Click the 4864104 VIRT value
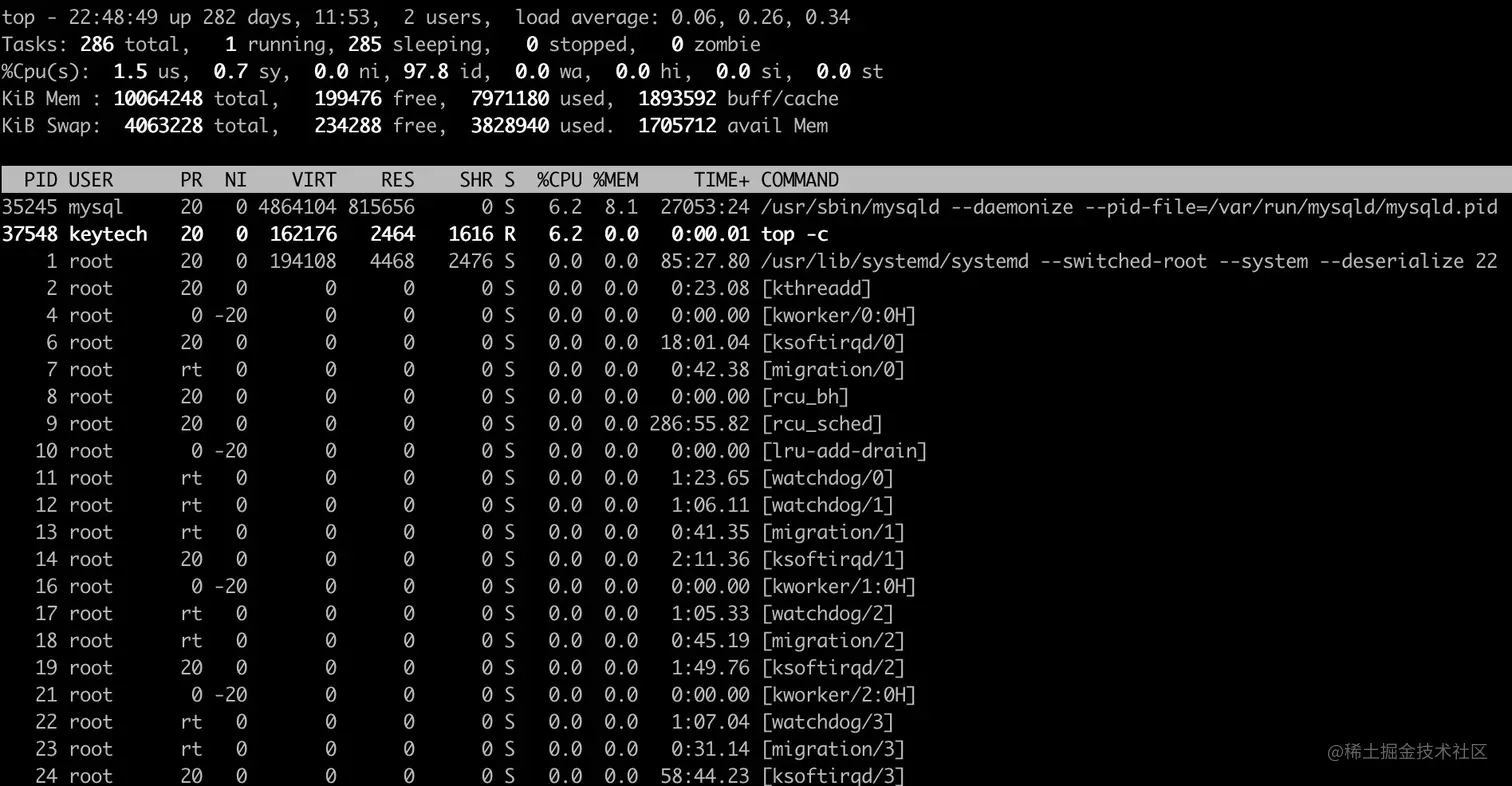1512x786 pixels. 297,207
